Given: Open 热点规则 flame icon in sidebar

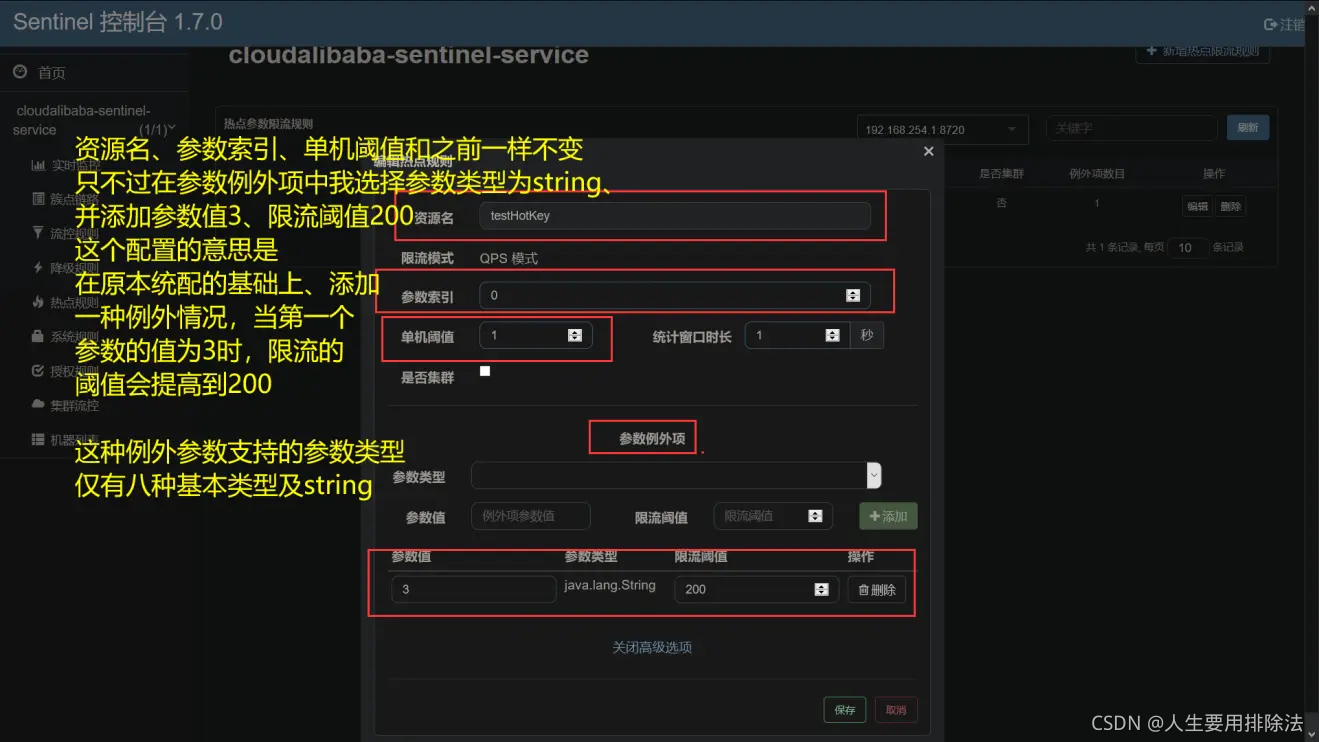Looking at the screenshot, I should tap(38, 302).
